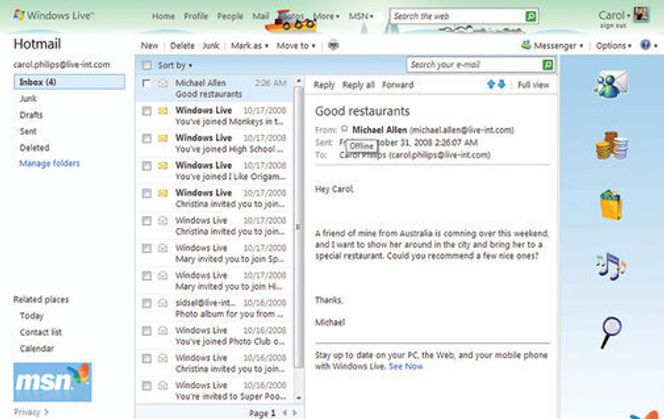664x419 pixels.
Task: Open the magnifying glass sidebar icon
Action: pos(611,333)
